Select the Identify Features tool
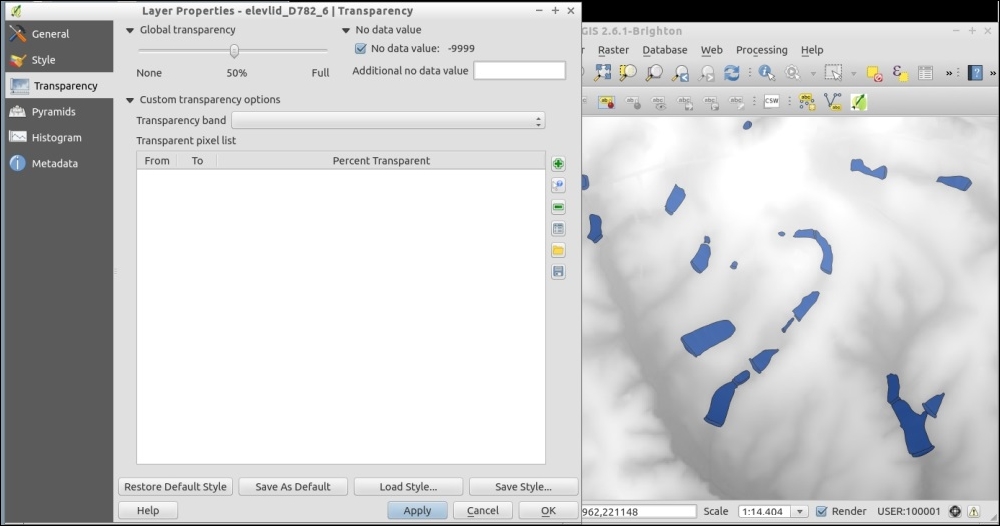The width and height of the screenshot is (1000, 526). pyautogui.click(x=766, y=73)
